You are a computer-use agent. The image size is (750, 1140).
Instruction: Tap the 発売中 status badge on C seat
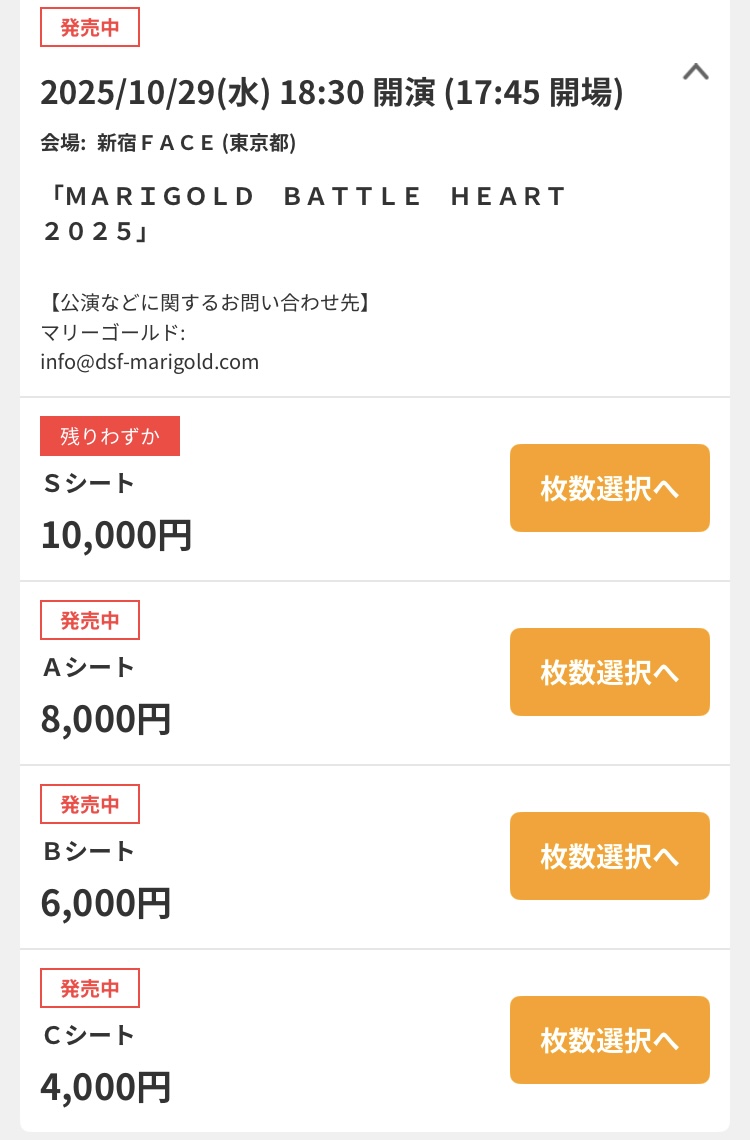90,988
